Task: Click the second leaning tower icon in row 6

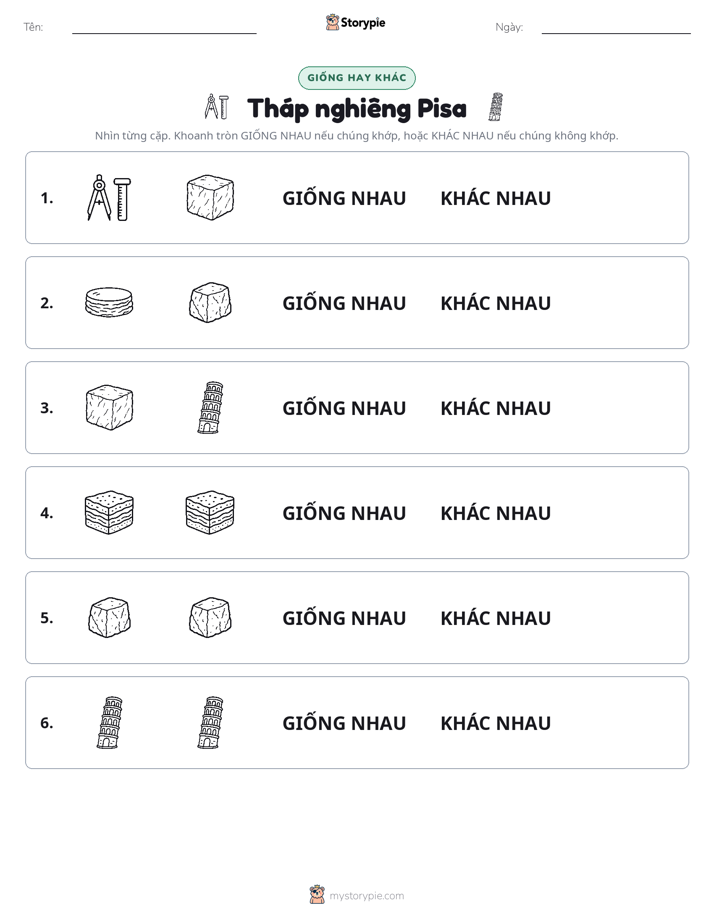Action: pyautogui.click(x=210, y=722)
